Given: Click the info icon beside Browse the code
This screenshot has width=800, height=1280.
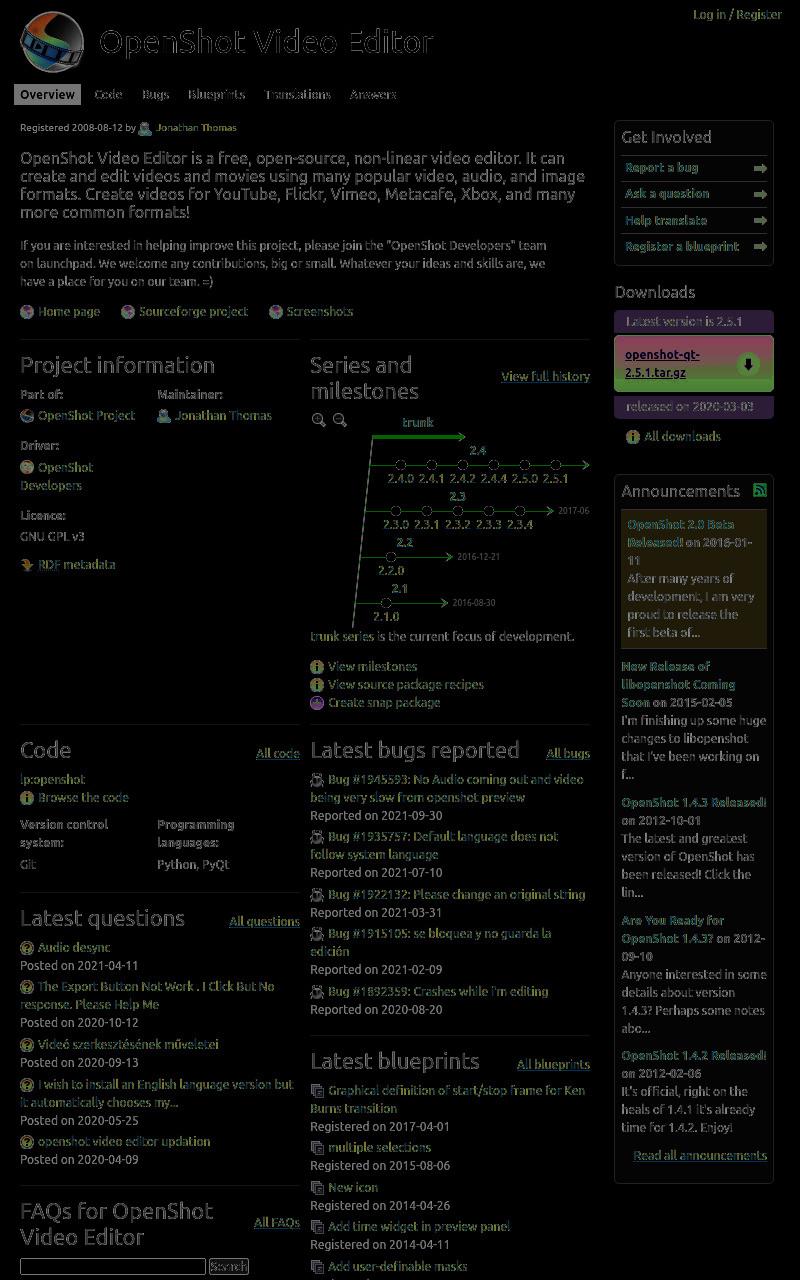Looking at the screenshot, I should point(27,798).
